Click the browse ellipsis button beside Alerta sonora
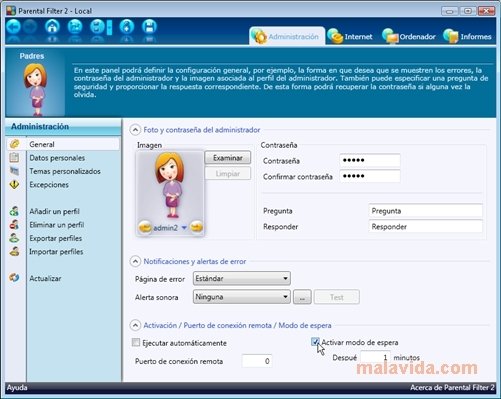501x399 pixels. 302,297
